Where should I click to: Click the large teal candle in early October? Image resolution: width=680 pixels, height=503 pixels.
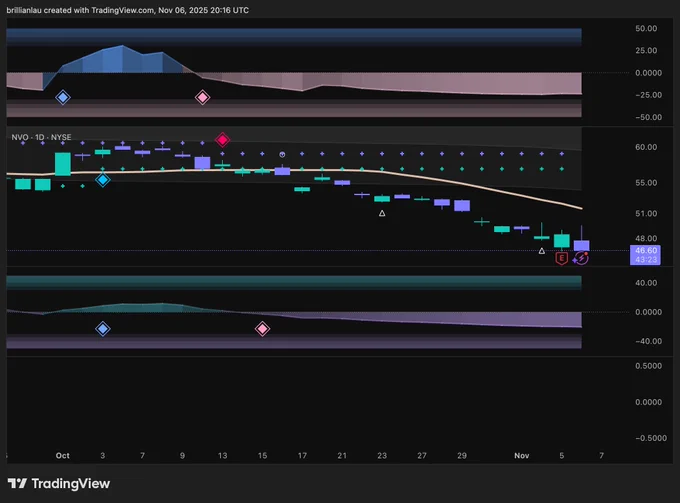click(63, 164)
